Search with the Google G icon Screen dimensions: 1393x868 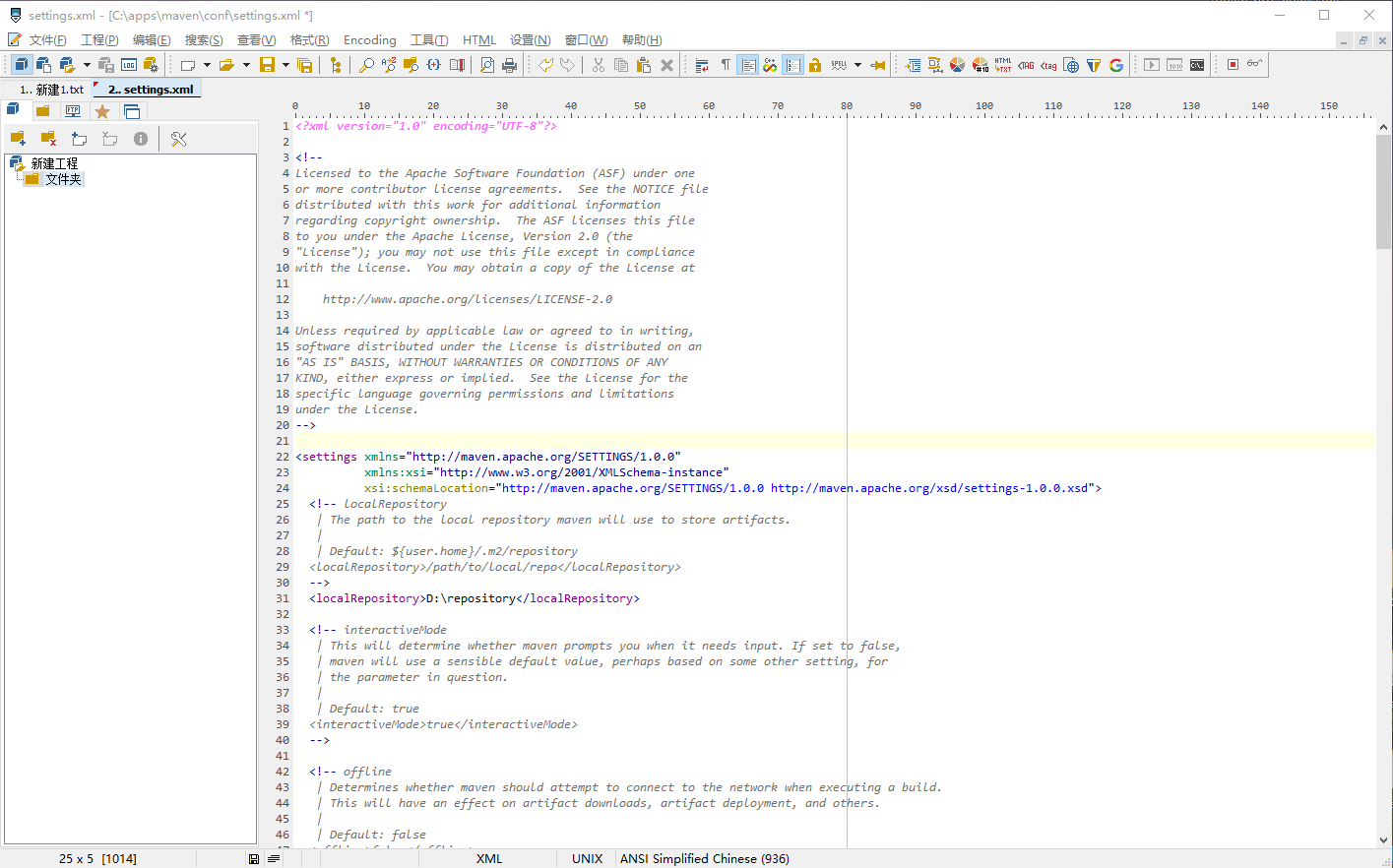coord(1116,65)
